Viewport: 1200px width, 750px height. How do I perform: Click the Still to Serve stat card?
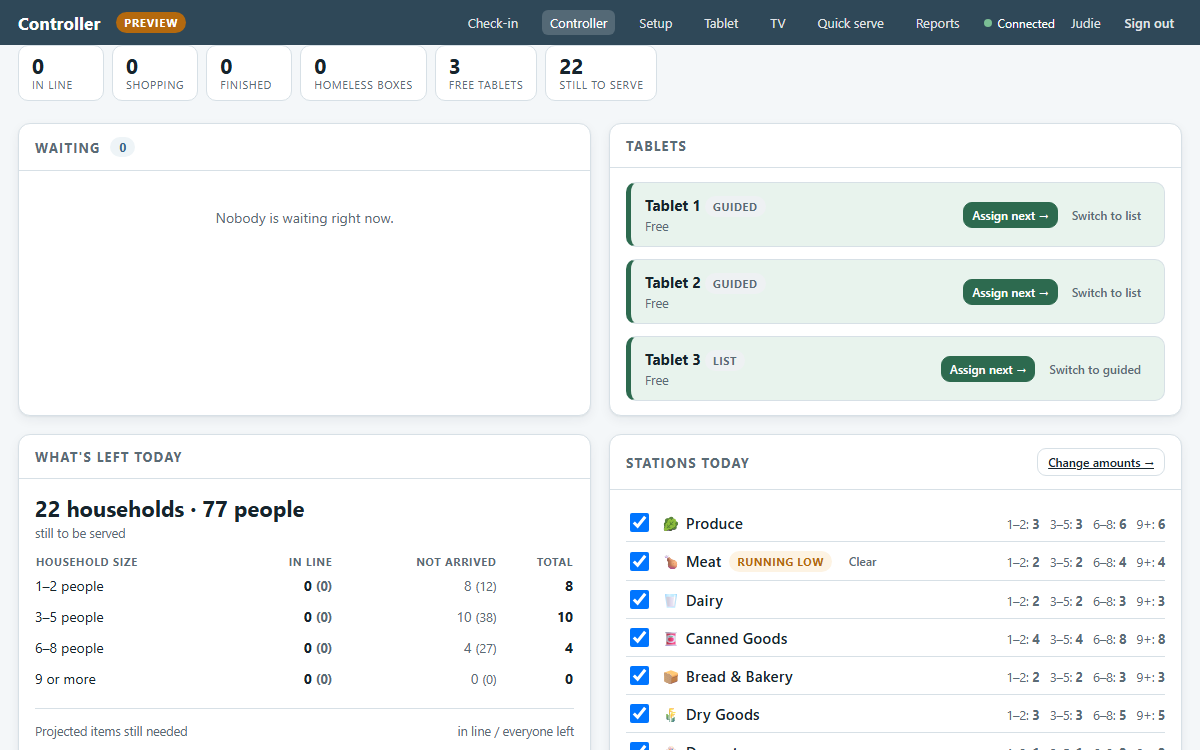[x=601, y=73]
